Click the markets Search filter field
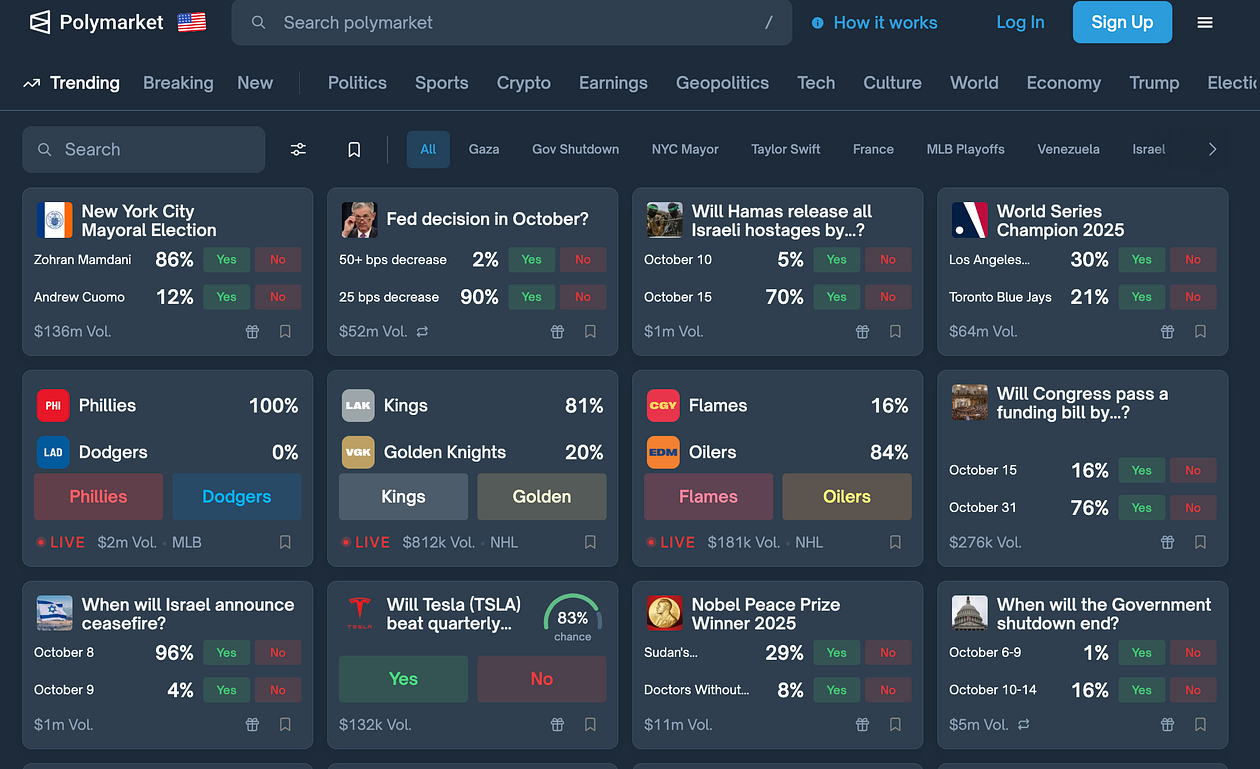This screenshot has height=769, width=1260. 144,149
